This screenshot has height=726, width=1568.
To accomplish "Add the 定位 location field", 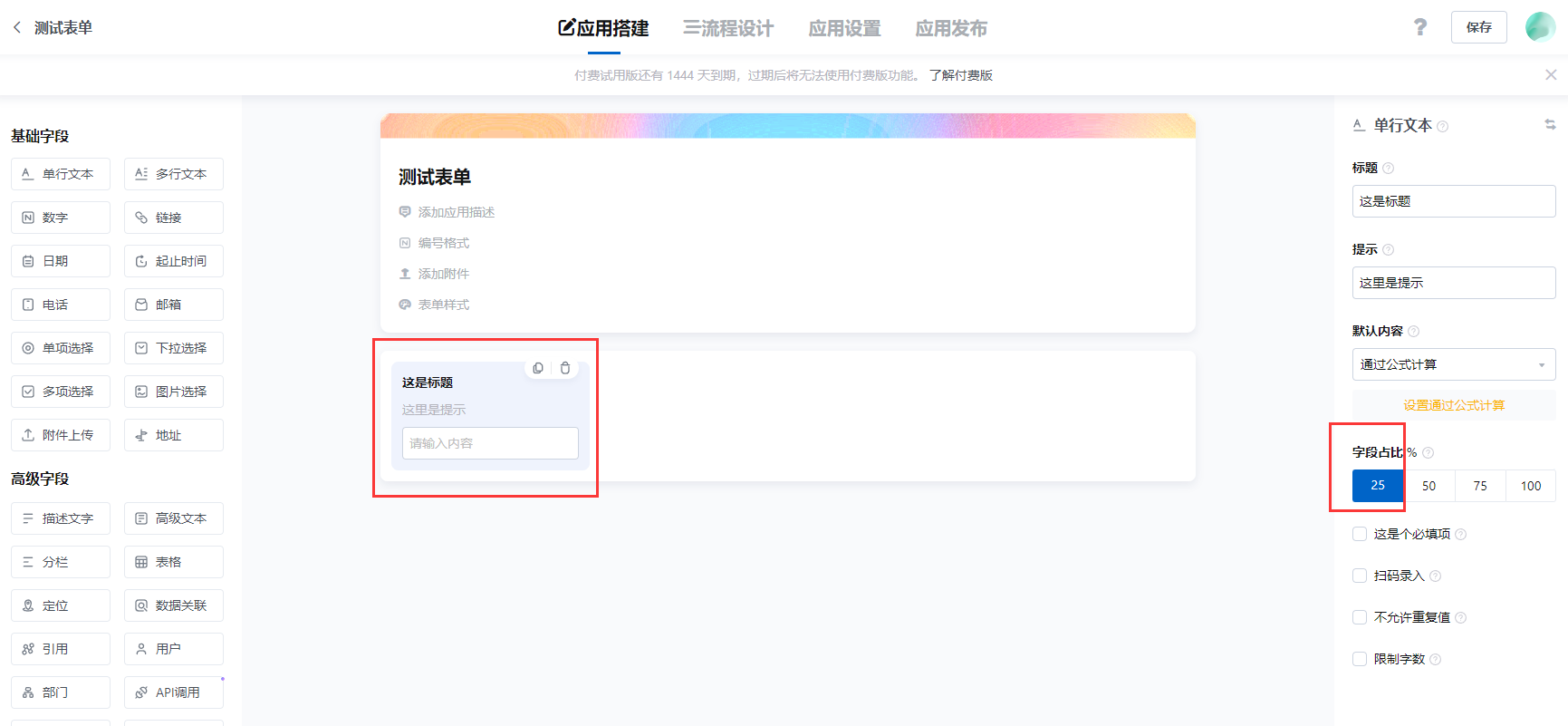I will pyautogui.click(x=61, y=605).
